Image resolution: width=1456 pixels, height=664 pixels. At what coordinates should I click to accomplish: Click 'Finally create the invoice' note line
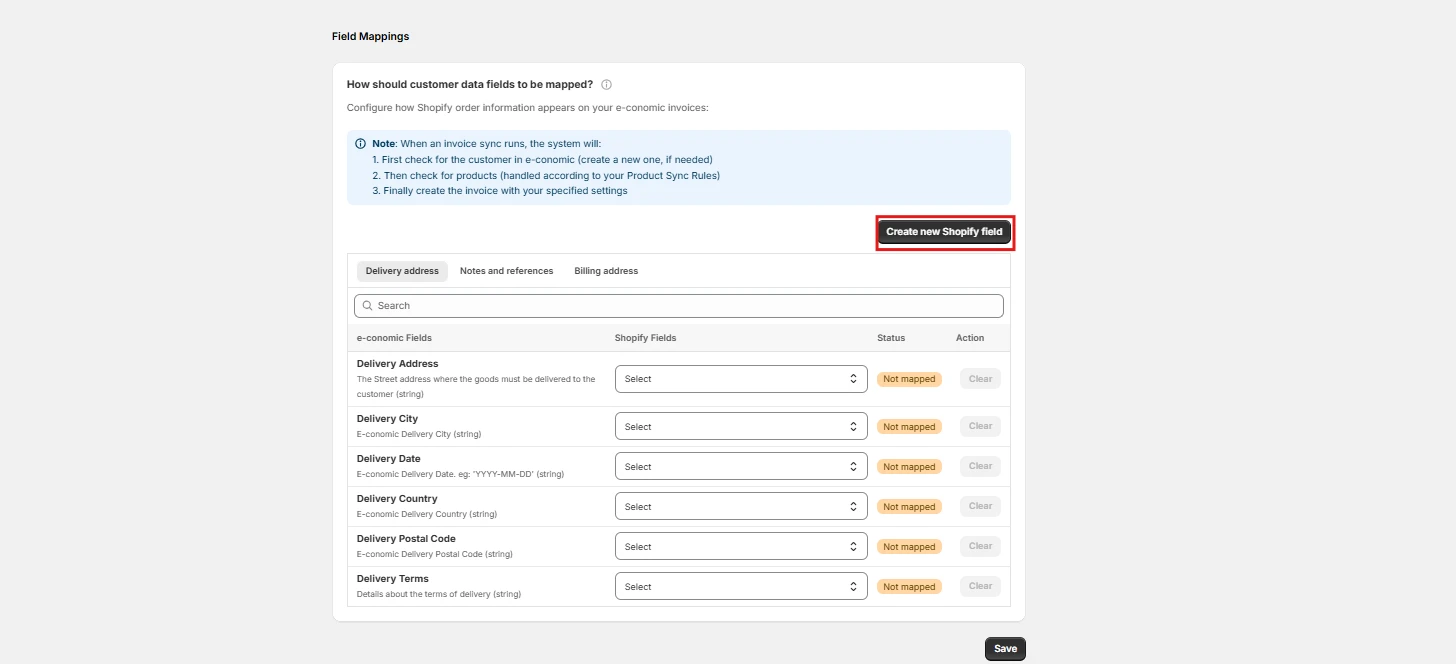pyautogui.click(x=500, y=191)
